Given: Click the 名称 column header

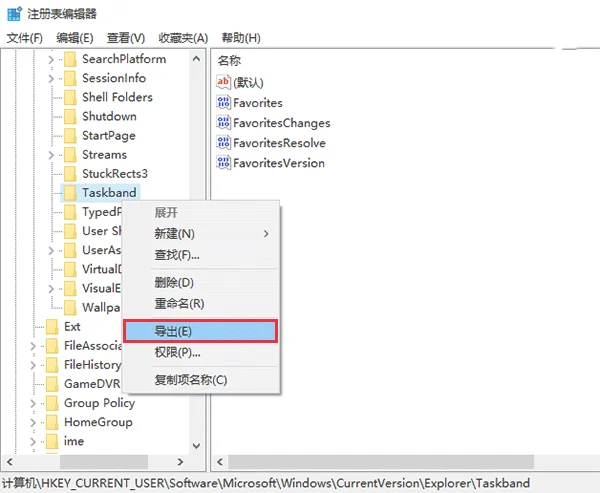Looking at the screenshot, I should (x=230, y=61).
